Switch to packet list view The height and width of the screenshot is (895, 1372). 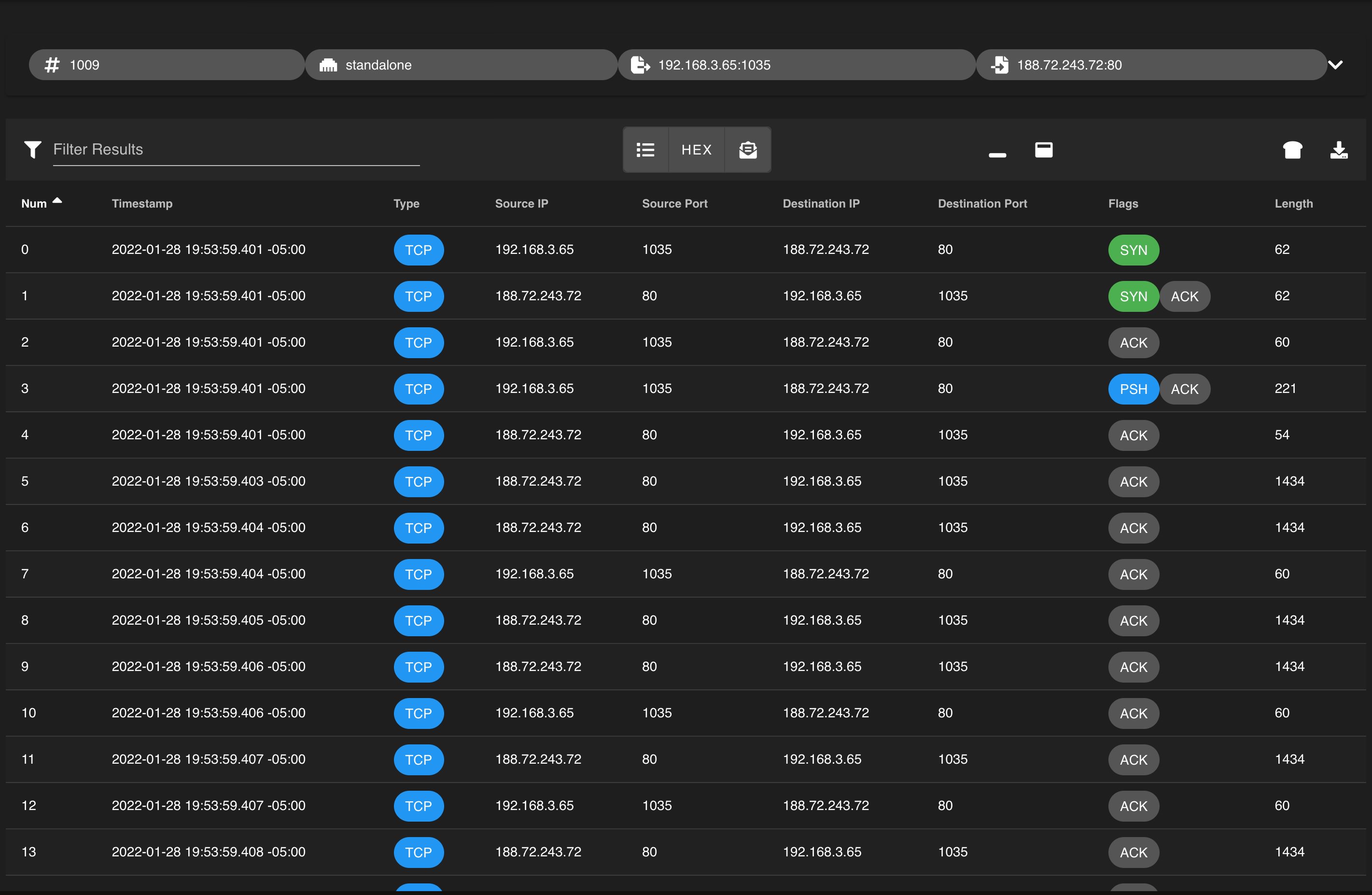645,150
